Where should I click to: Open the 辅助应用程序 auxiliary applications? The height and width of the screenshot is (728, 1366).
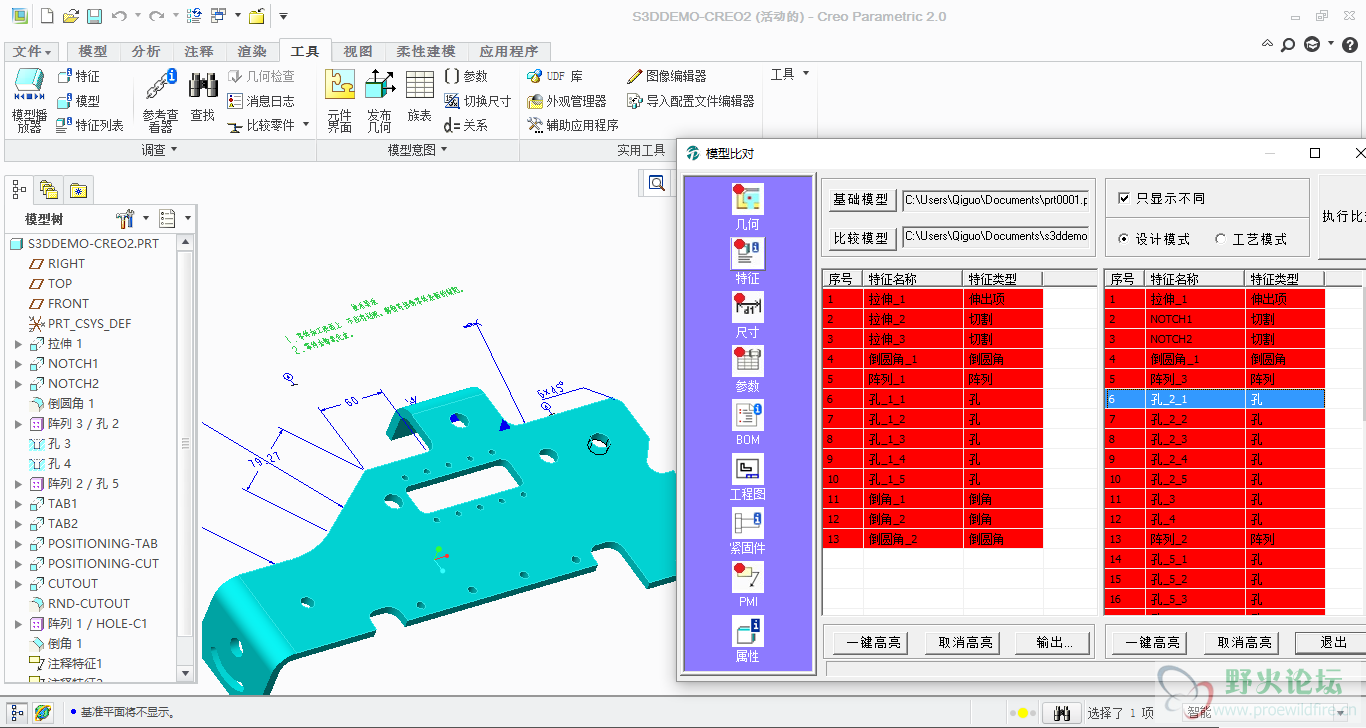click(x=573, y=125)
